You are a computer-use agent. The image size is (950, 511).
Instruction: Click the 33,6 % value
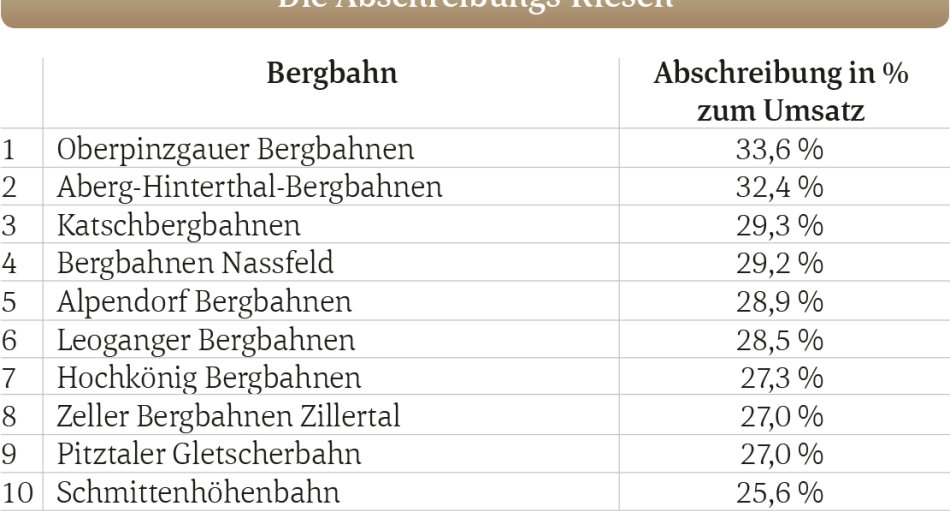780,149
